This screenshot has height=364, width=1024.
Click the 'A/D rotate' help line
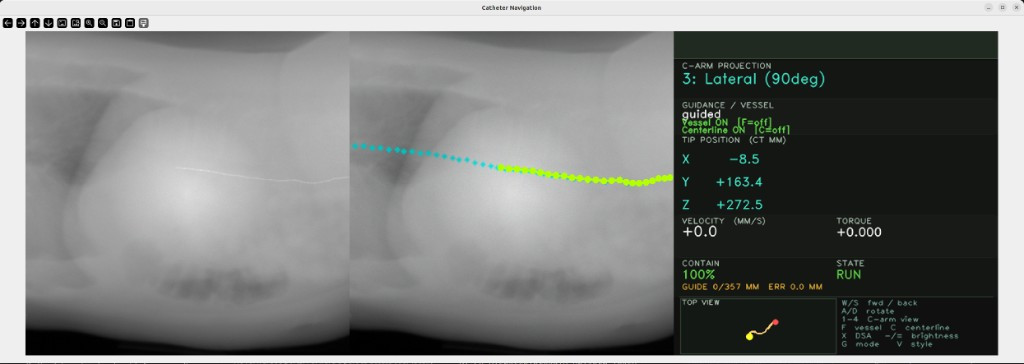coord(868,311)
